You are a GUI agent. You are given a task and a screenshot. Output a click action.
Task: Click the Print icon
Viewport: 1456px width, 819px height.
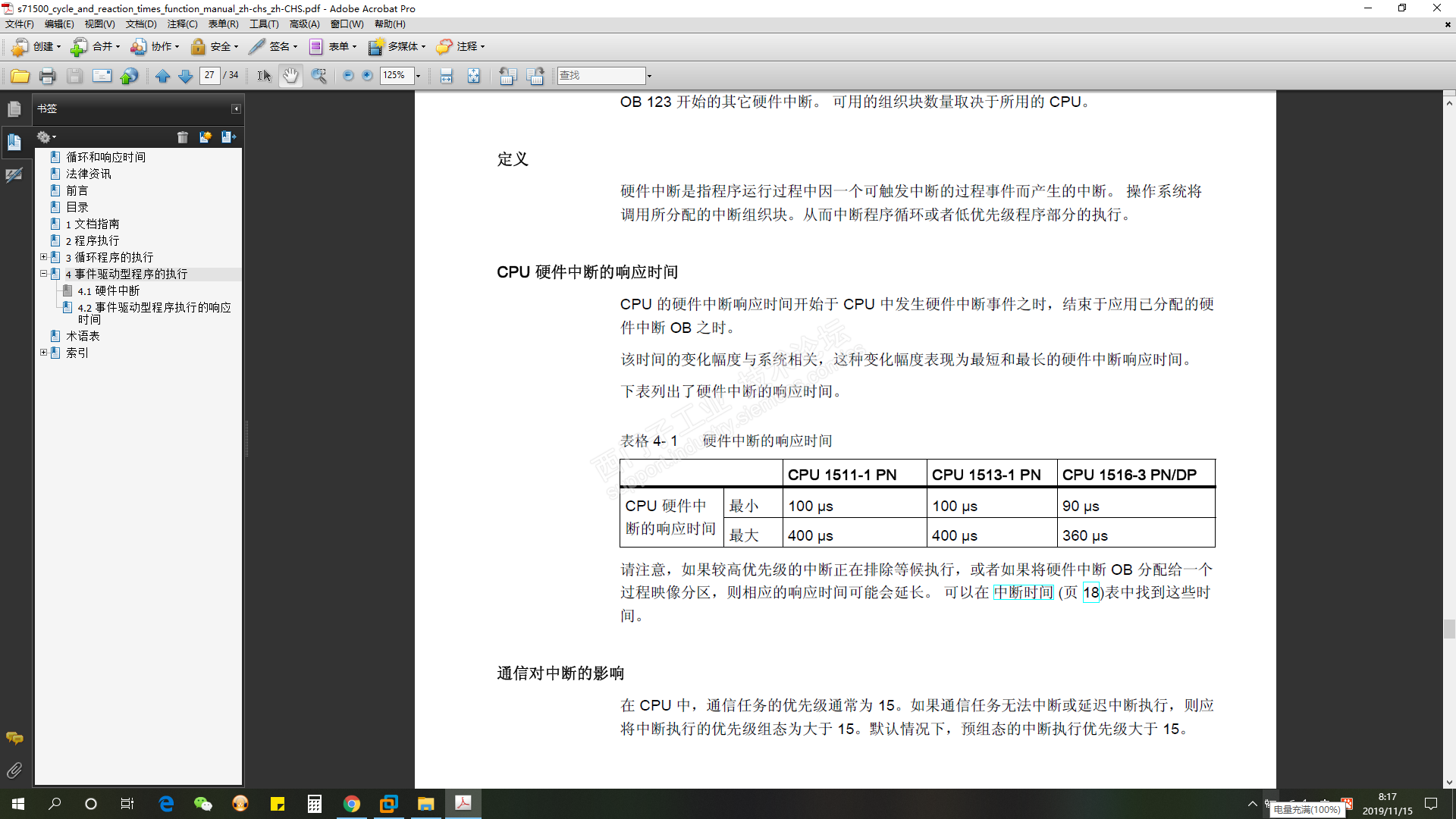click(47, 76)
